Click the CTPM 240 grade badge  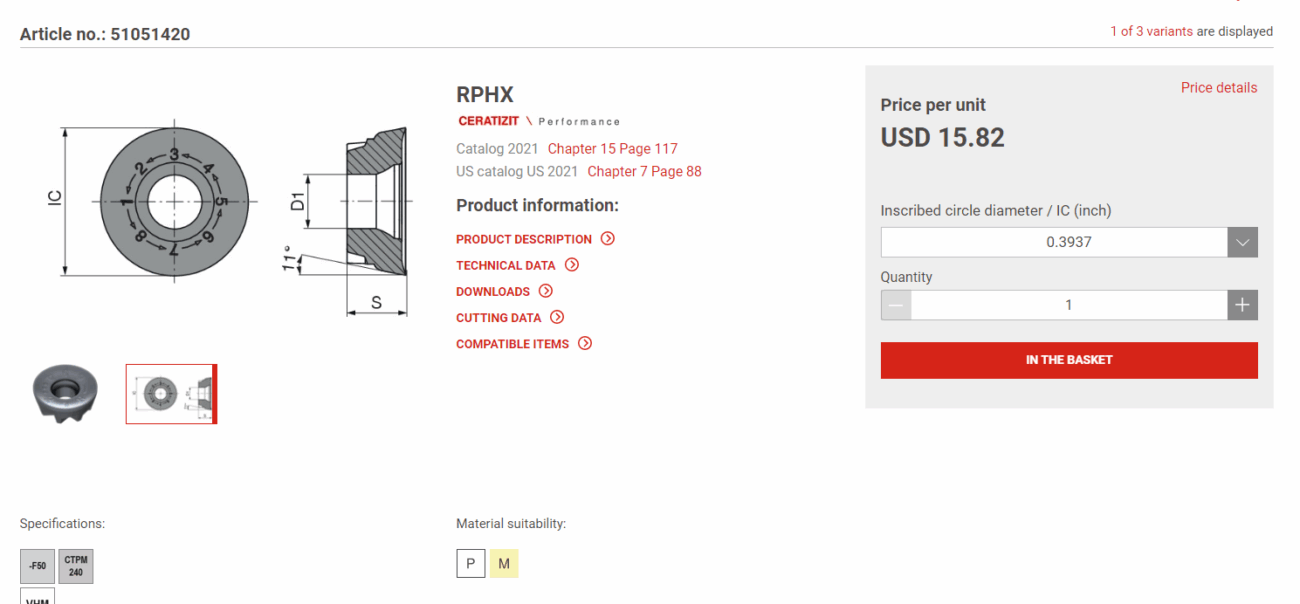(x=76, y=566)
